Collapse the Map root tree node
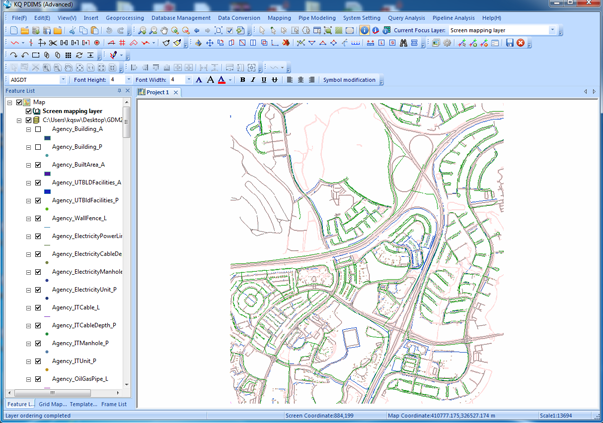Screen dimensions: 603x423 [x=9, y=102]
